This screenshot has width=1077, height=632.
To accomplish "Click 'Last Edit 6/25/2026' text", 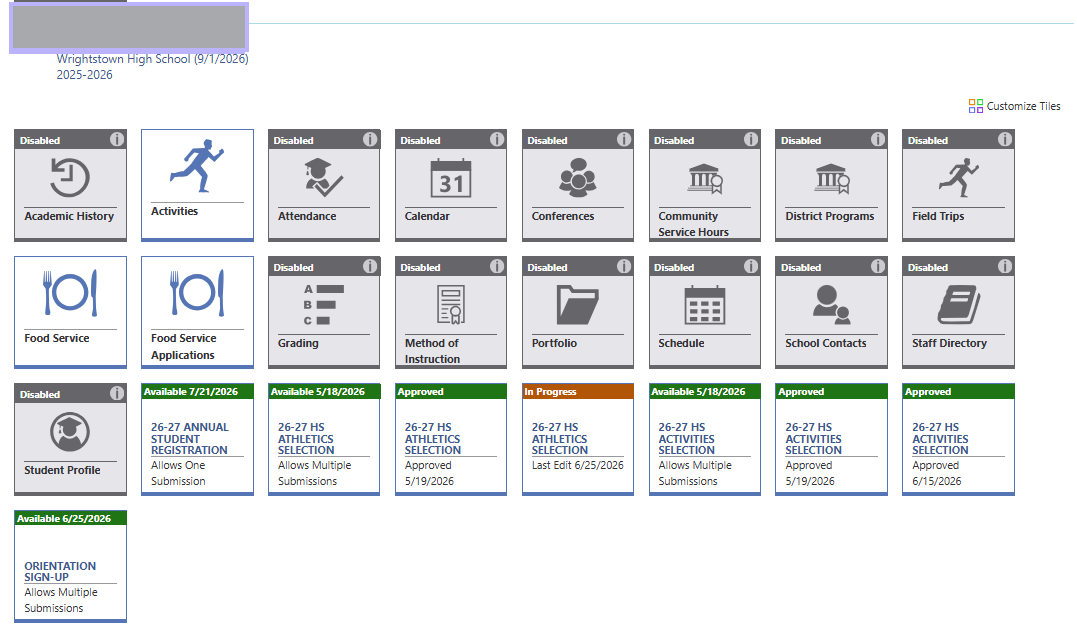I will (x=578, y=465).
